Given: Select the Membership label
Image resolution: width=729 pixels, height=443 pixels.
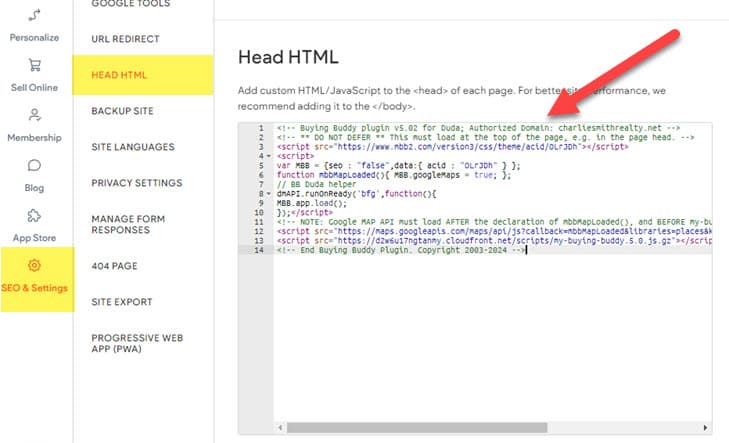Looking at the screenshot, I should click(34, 138).
